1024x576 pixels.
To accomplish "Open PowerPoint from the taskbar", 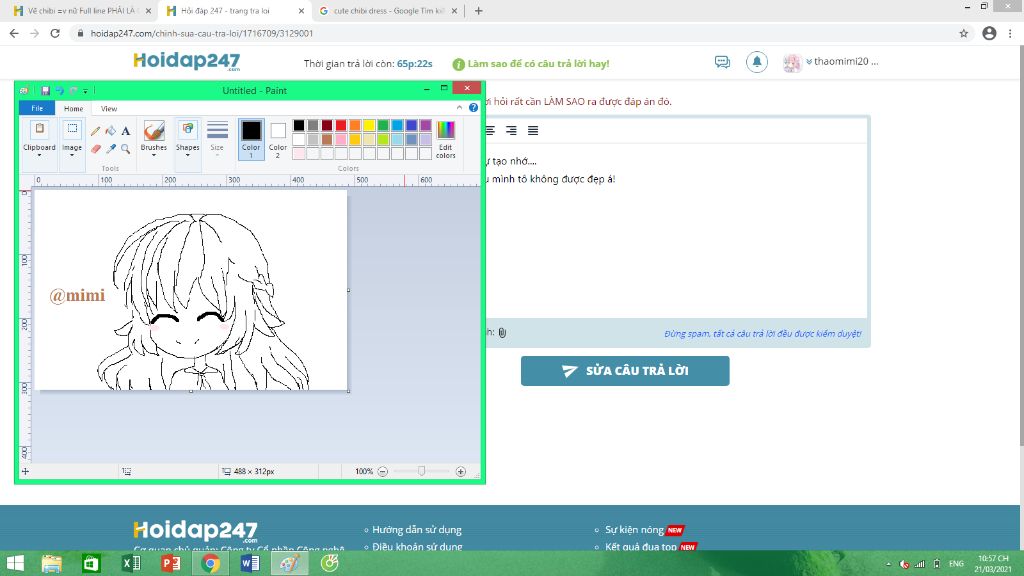I will click(170, 563).
